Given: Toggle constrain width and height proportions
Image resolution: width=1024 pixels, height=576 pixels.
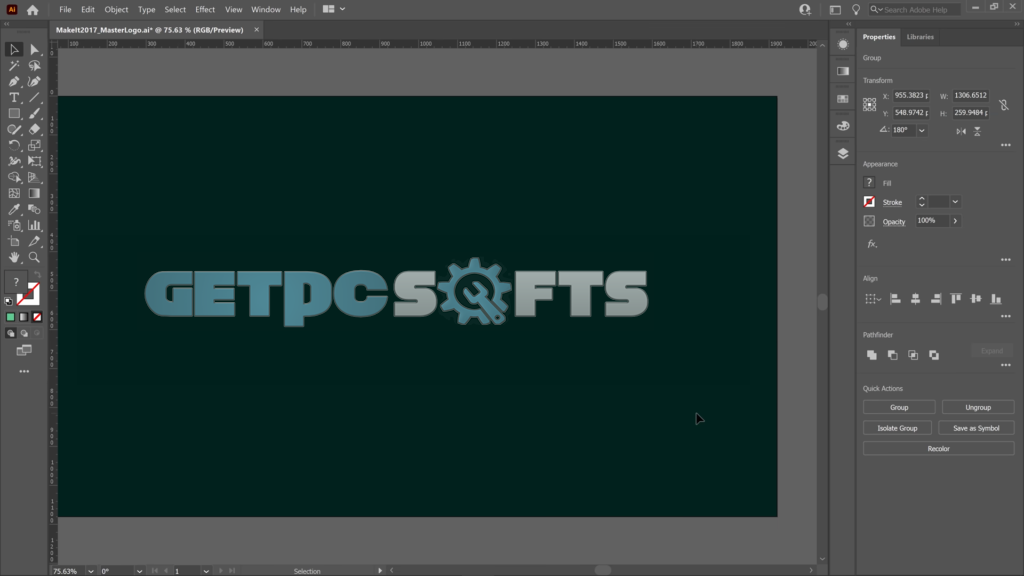Looking at the screenshot, I should (x=1004, y=104).
